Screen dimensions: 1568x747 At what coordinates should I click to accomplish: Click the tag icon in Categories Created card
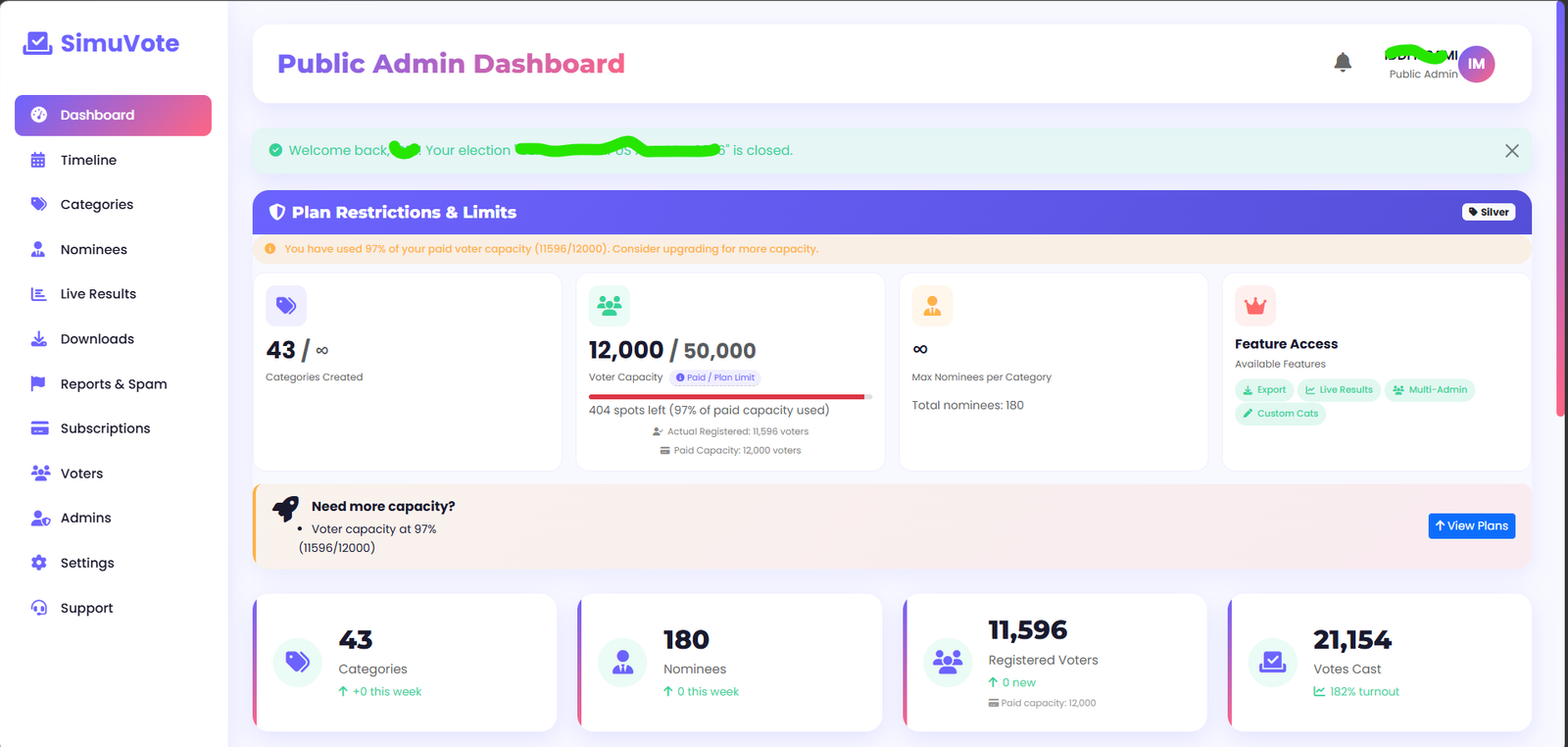(286, 306)
